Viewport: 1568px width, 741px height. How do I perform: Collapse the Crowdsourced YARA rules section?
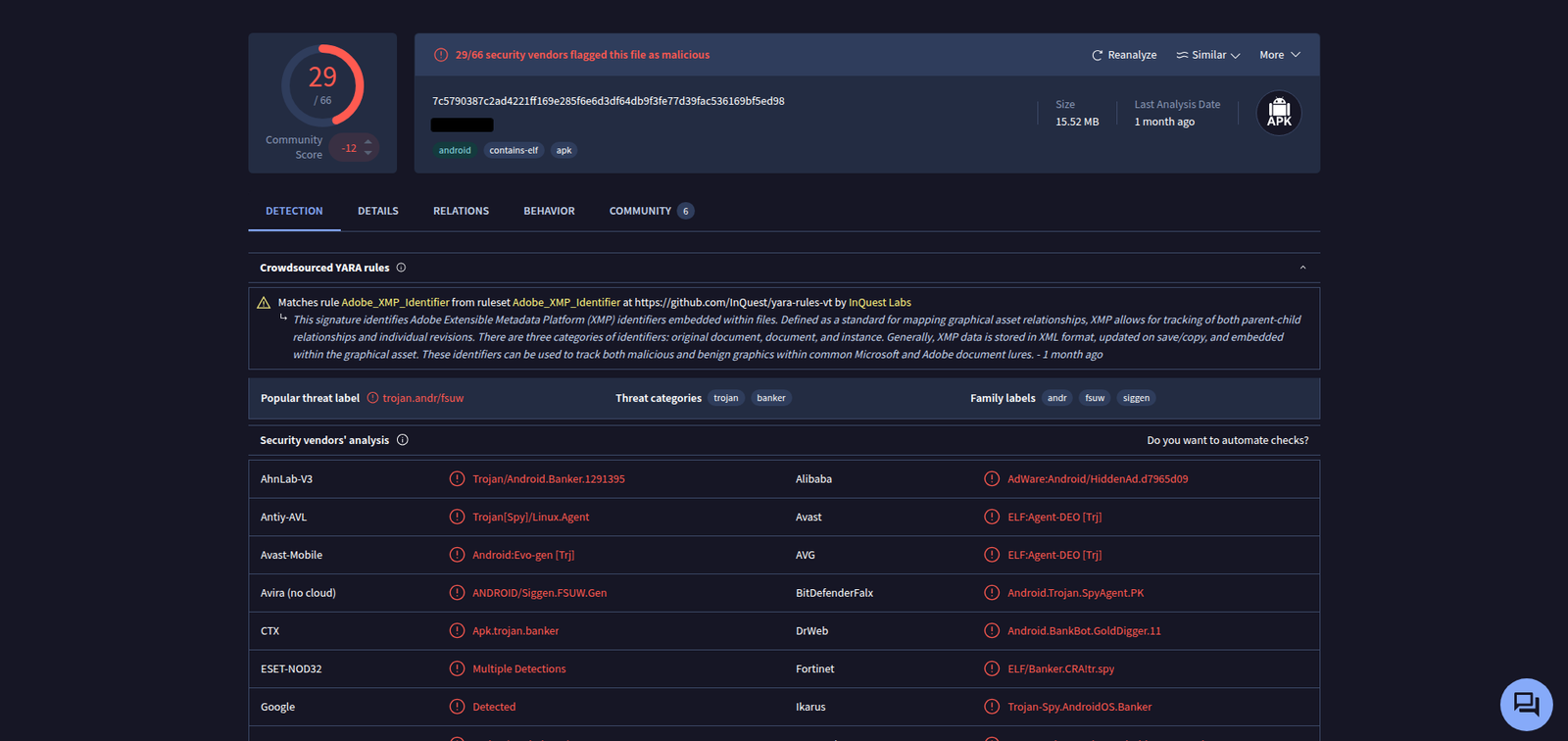coord(1302,268)
